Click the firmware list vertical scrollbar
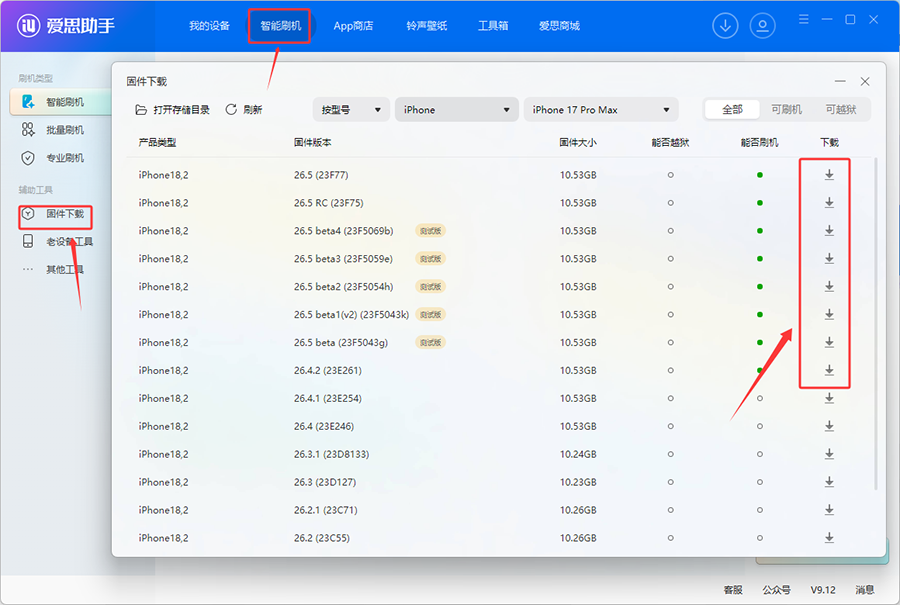Image resolution: width=900 pixels, height=605 pixels. [875, 324]
